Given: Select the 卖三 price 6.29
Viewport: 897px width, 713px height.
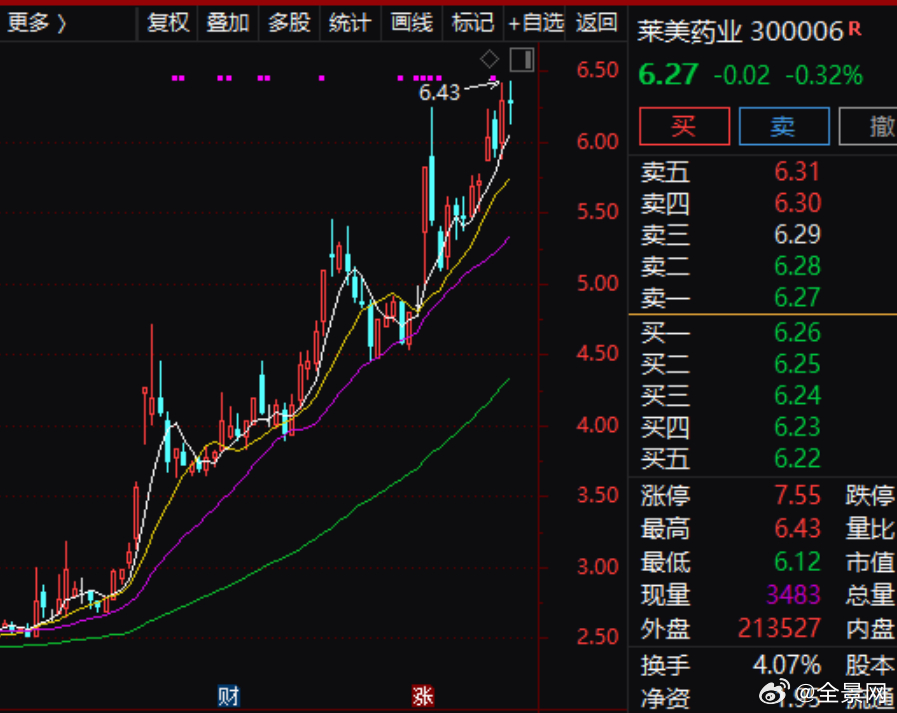Looking at the screenshot, I should 797,235.
